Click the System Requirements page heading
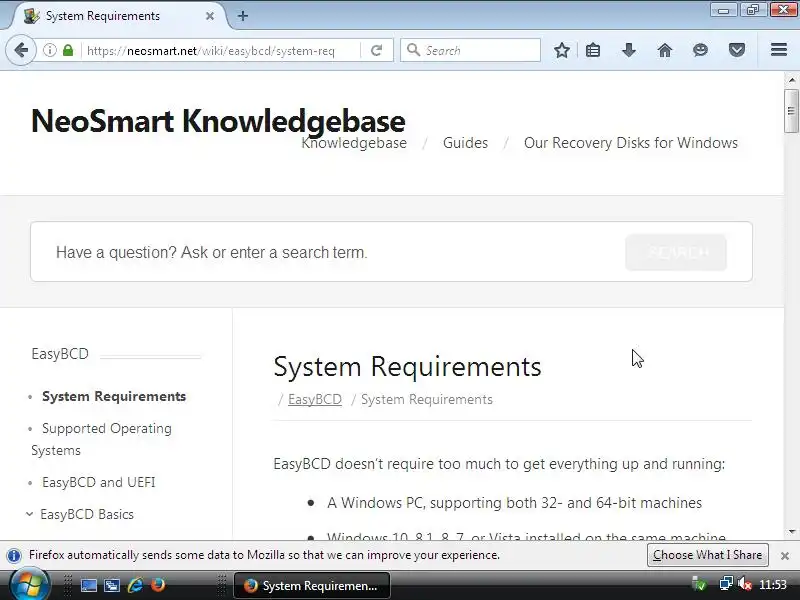Screen dimensions: 800x600 (407, 367)
